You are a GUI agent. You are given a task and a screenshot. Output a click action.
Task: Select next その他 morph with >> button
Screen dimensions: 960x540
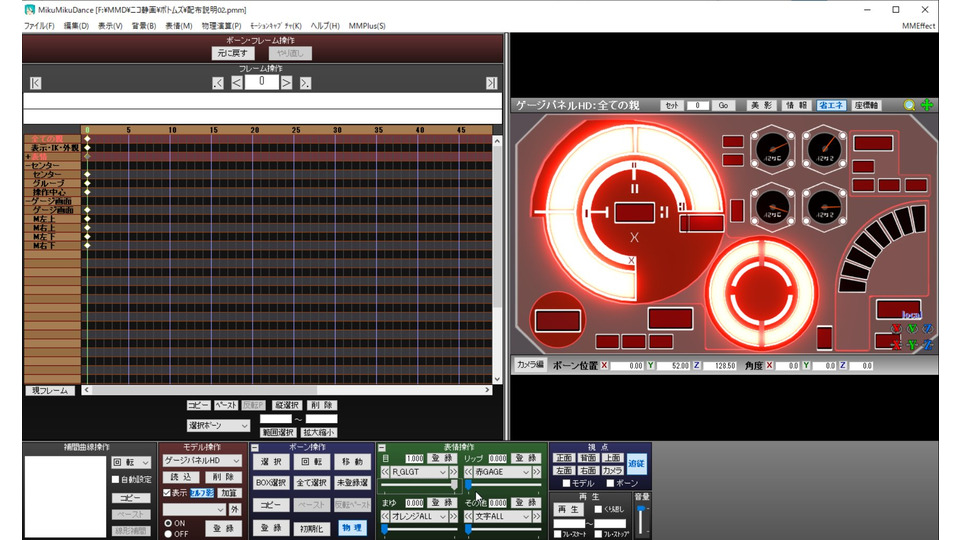coord(536,517)
